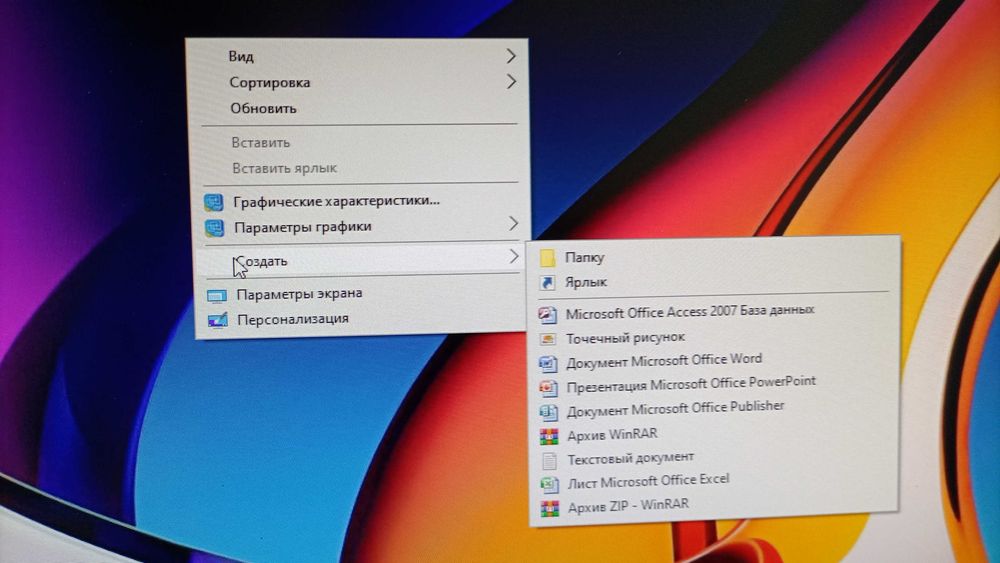1000x563 pixels.
Task: Click the icon next to Архив ZIP - WinRAR
Action: [549, 508]
